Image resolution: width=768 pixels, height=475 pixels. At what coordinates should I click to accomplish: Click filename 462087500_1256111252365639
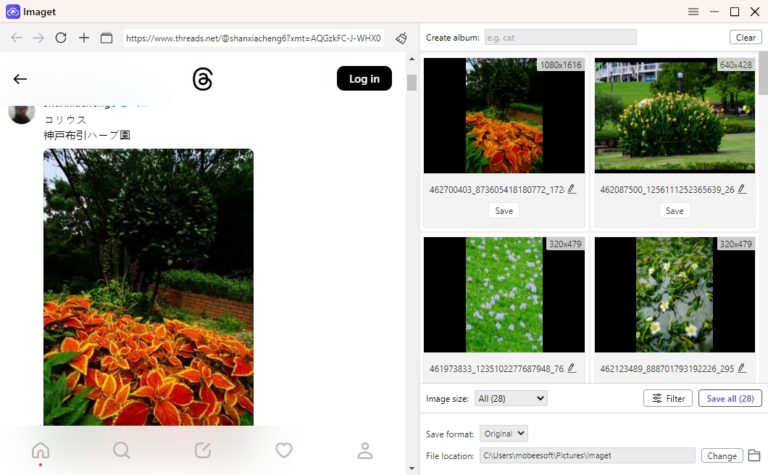[x=667, y=190]
